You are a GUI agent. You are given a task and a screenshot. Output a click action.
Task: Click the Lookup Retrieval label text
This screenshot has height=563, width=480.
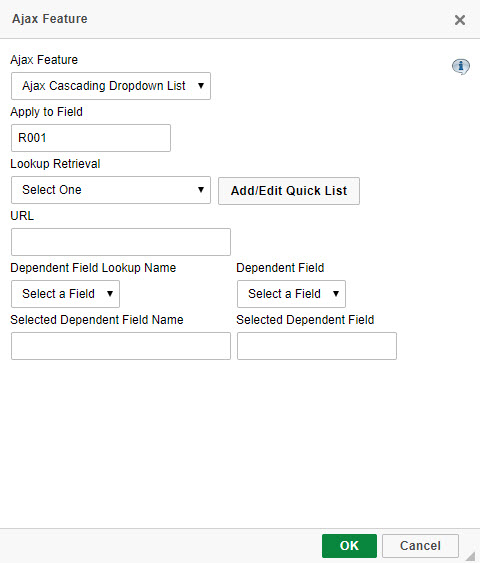coord(55,164)
